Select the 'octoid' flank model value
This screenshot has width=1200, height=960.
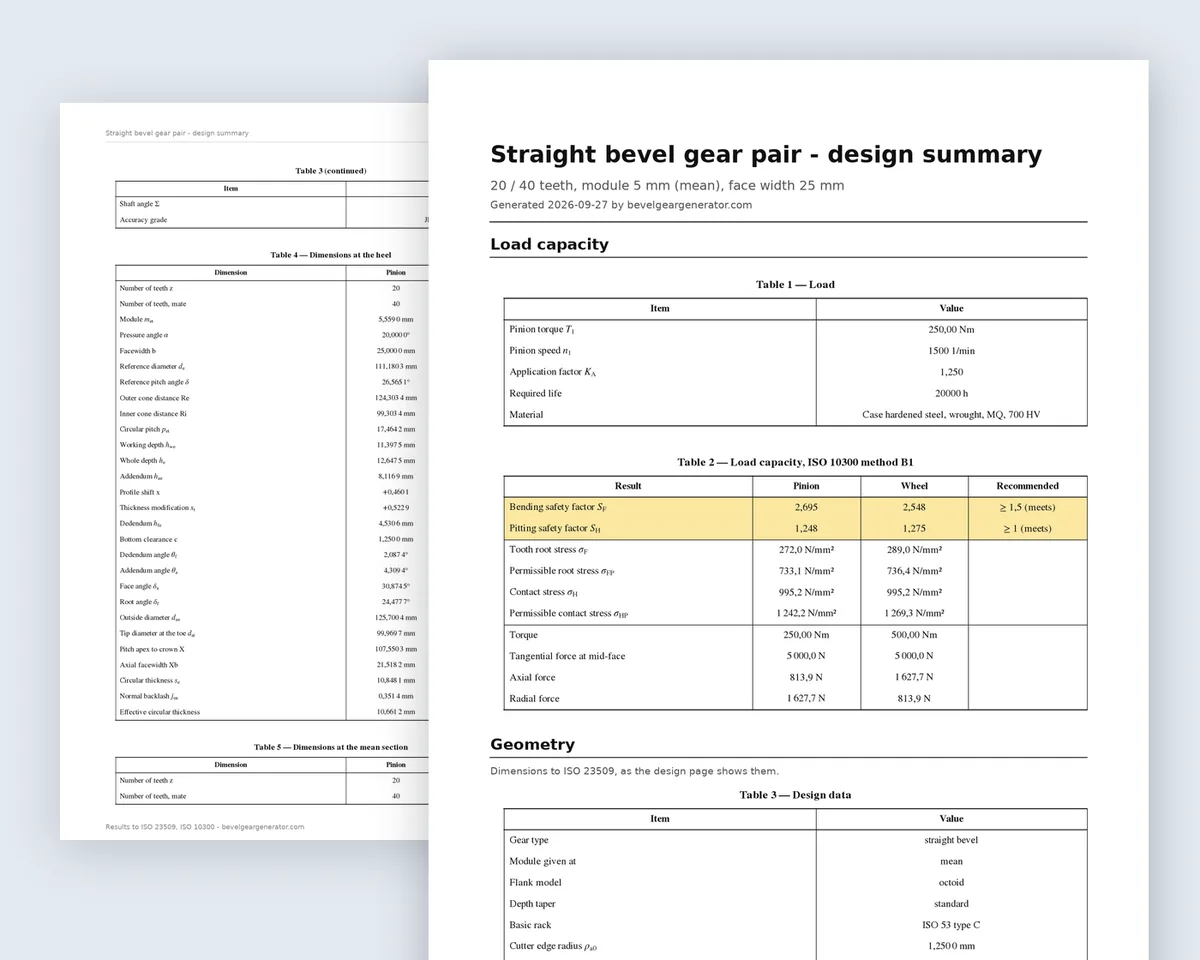951,882
